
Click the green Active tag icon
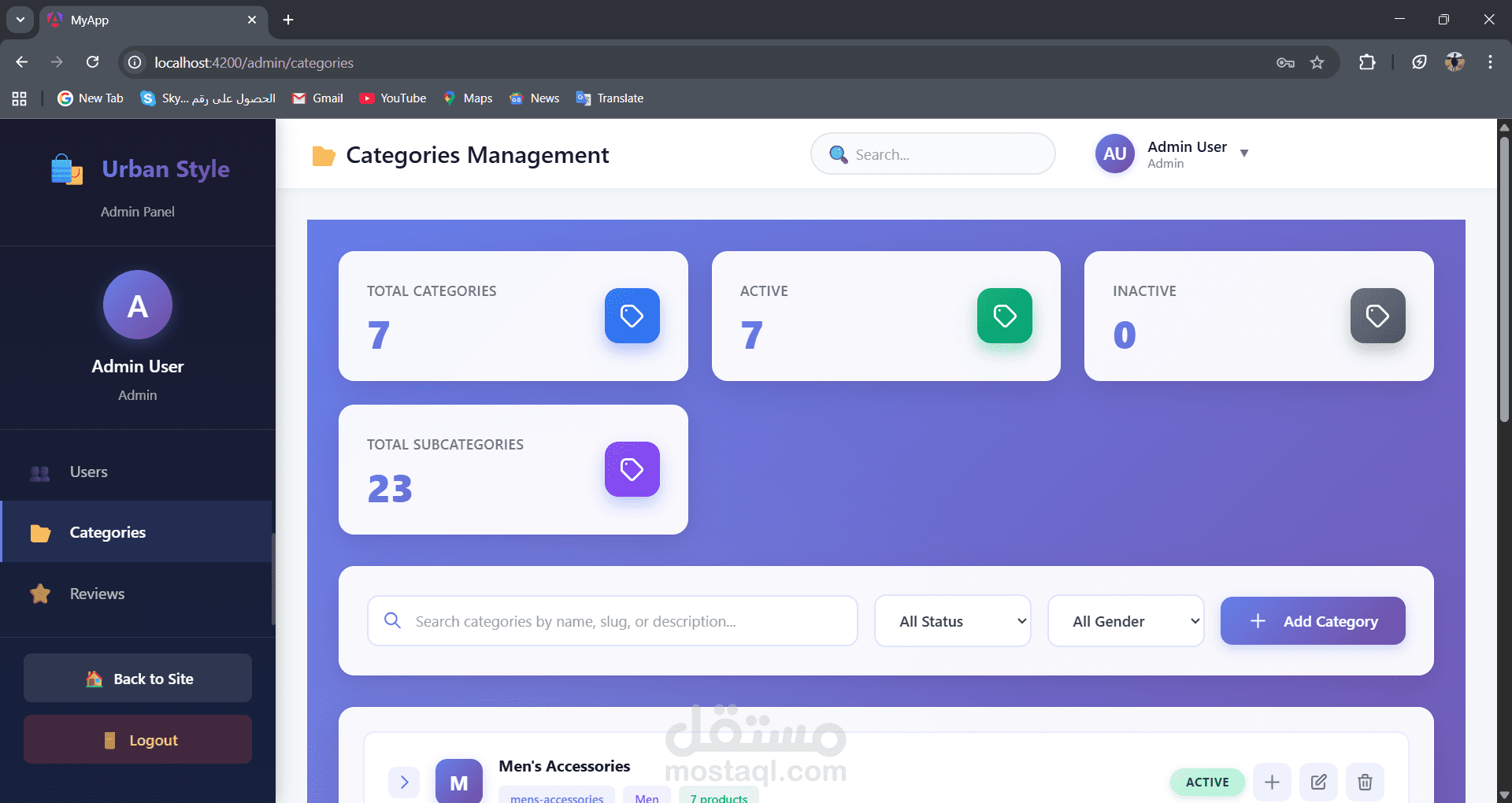coord(1005,316)
